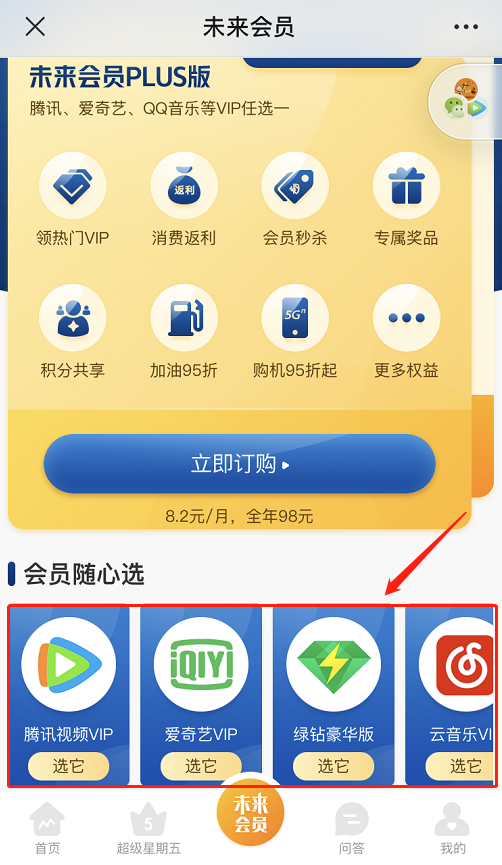Choose 选它 under 爱奇艺VIP
502x865 pixels.
(201, 766)
